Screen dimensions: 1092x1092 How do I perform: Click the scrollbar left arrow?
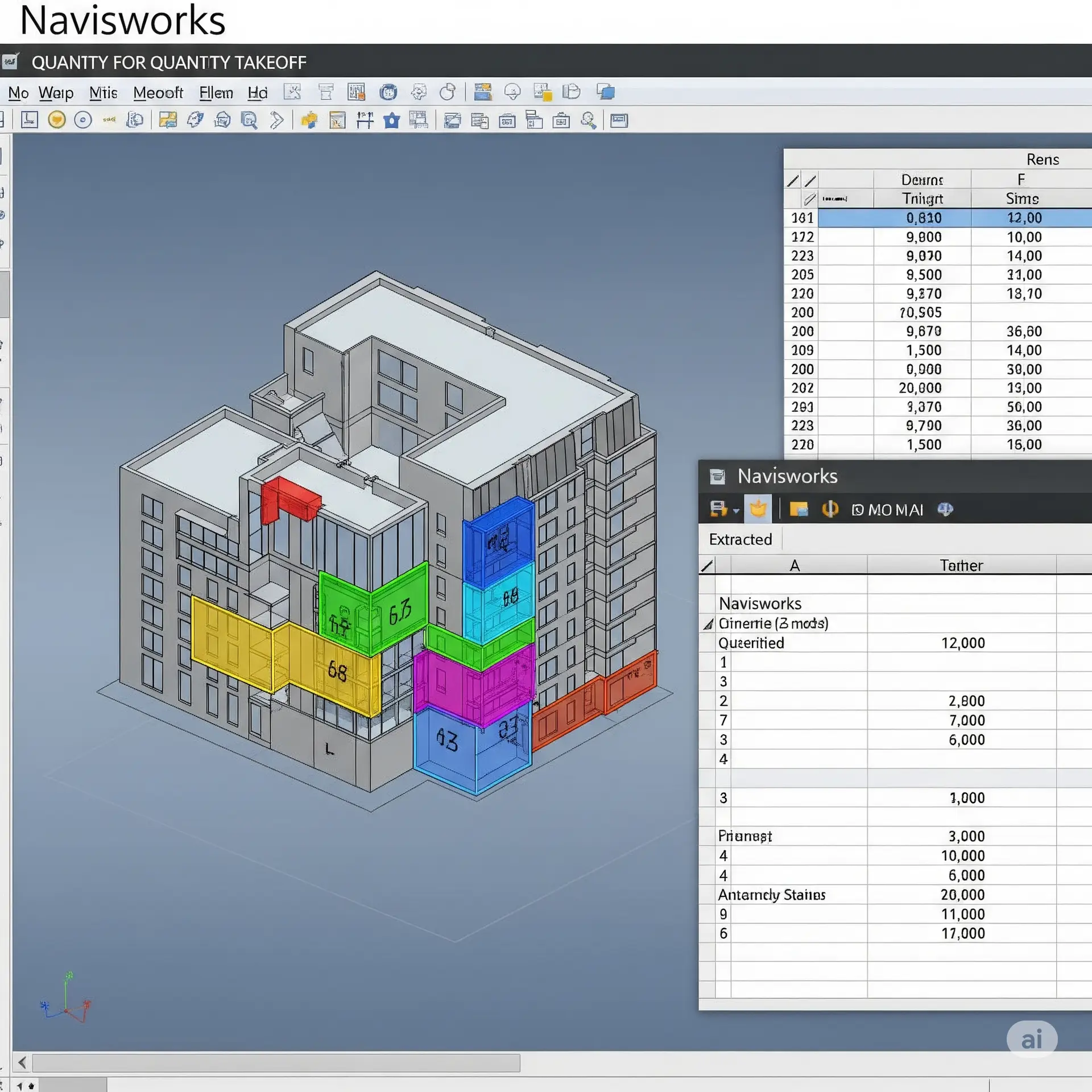point(22,1062)
